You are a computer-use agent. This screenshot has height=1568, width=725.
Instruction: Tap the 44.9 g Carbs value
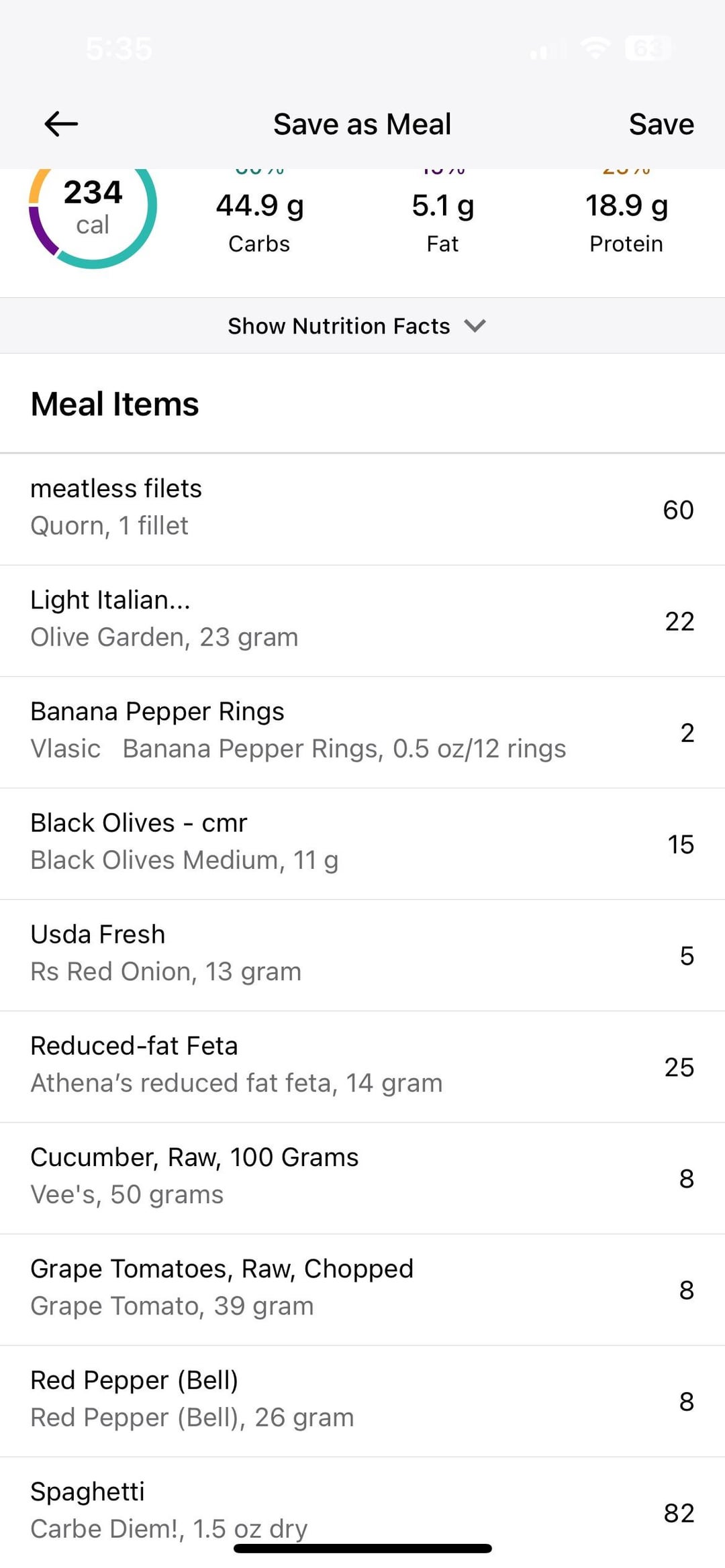tap(260, 205)
